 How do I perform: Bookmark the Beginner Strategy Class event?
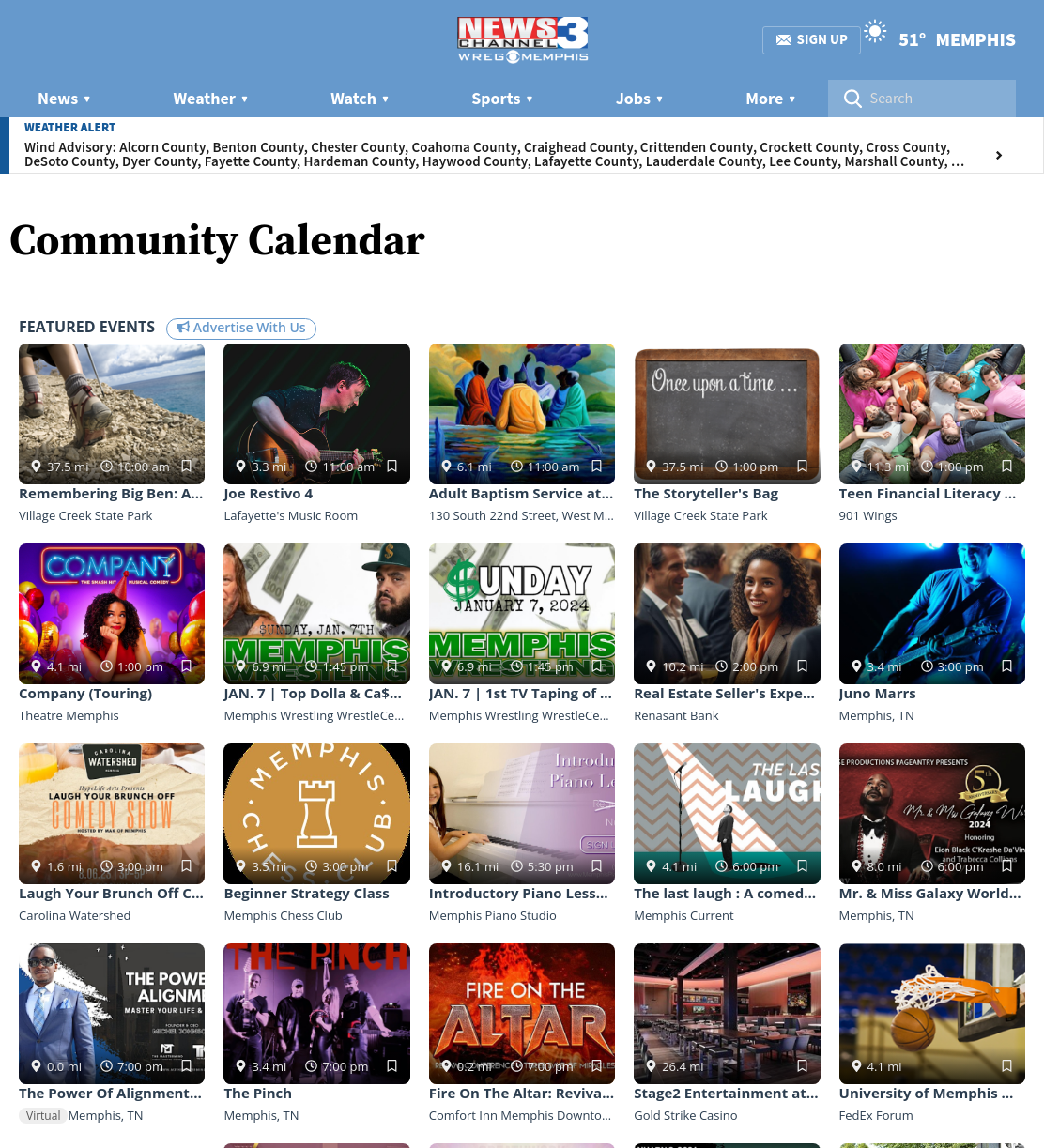(392, 866)
